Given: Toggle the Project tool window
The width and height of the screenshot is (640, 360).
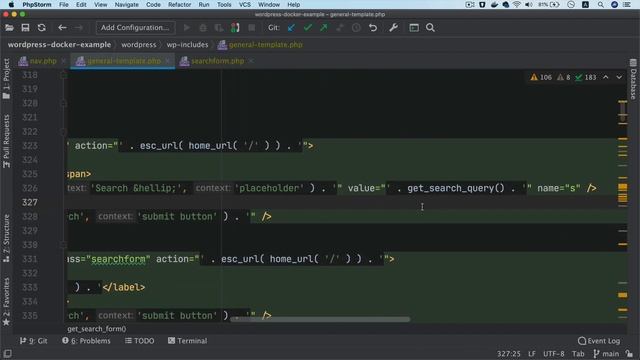Looking at the screenshot, I should pyautogui.click(x=6, y=79).
